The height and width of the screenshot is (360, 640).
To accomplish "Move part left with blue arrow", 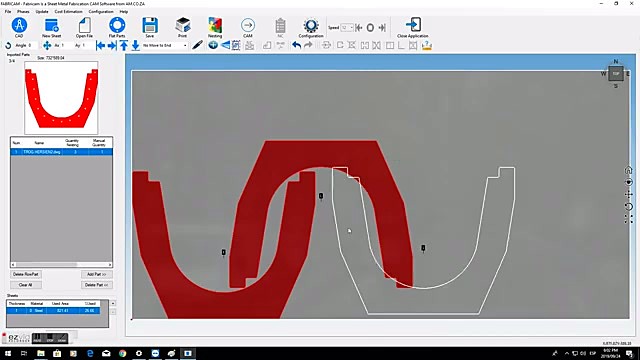I will tap(100, 45).
